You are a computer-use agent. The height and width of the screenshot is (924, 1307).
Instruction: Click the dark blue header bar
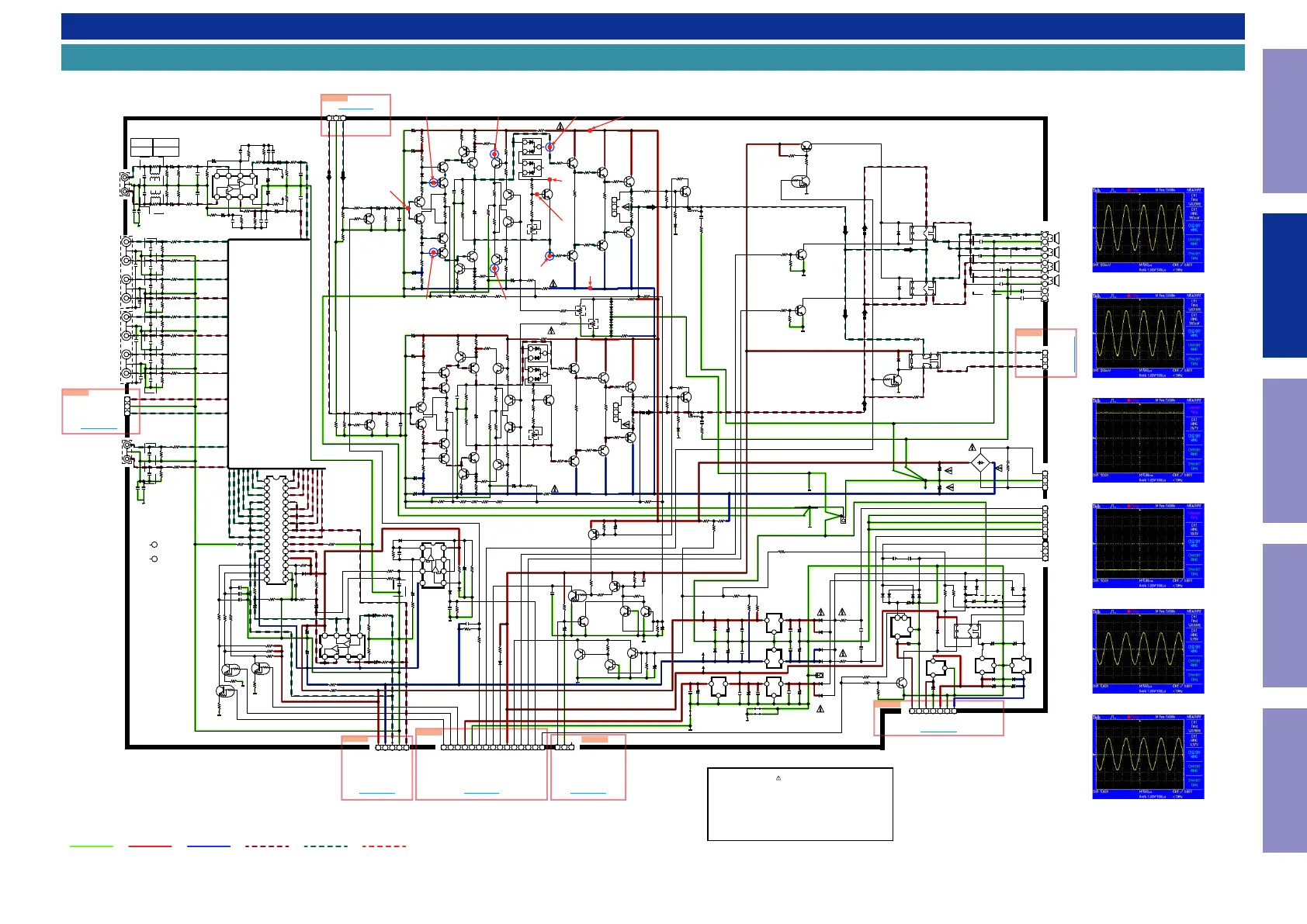tap(653, 26)
